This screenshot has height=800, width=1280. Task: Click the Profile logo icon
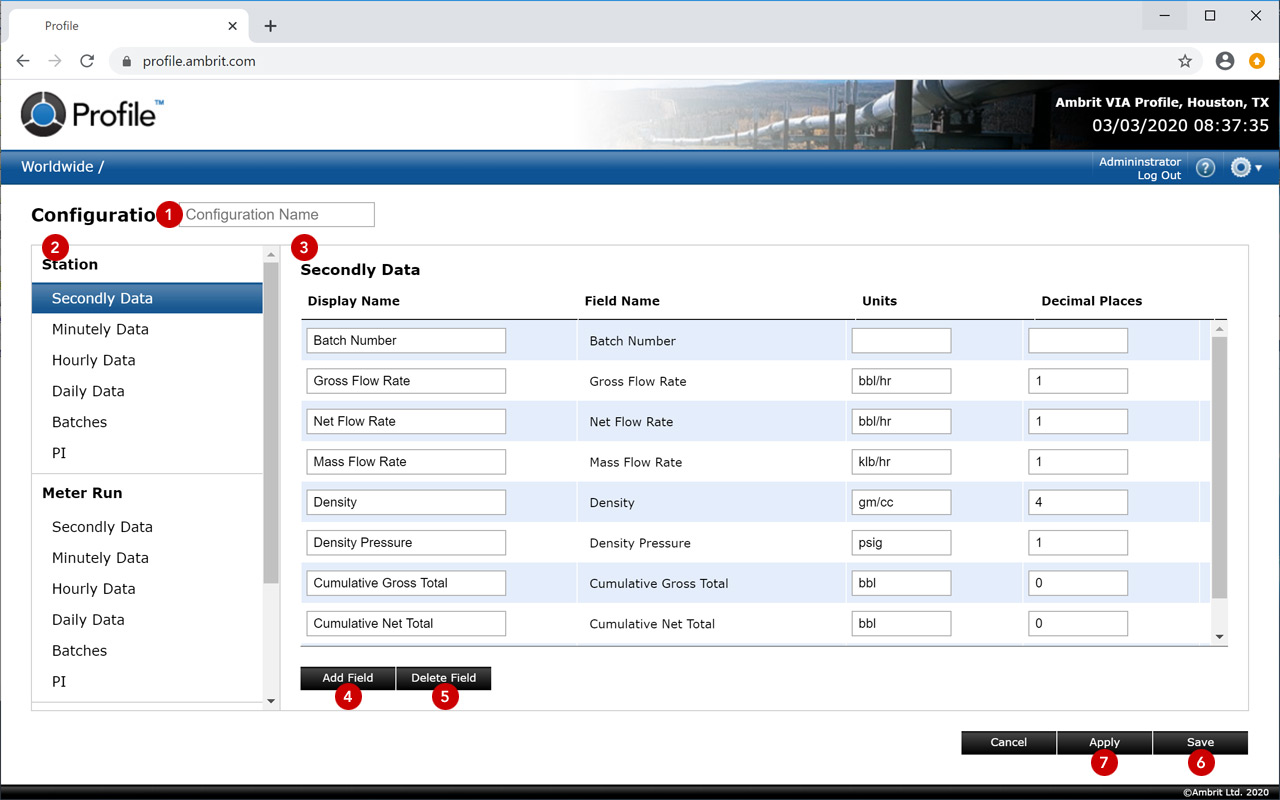pos(43,114)
